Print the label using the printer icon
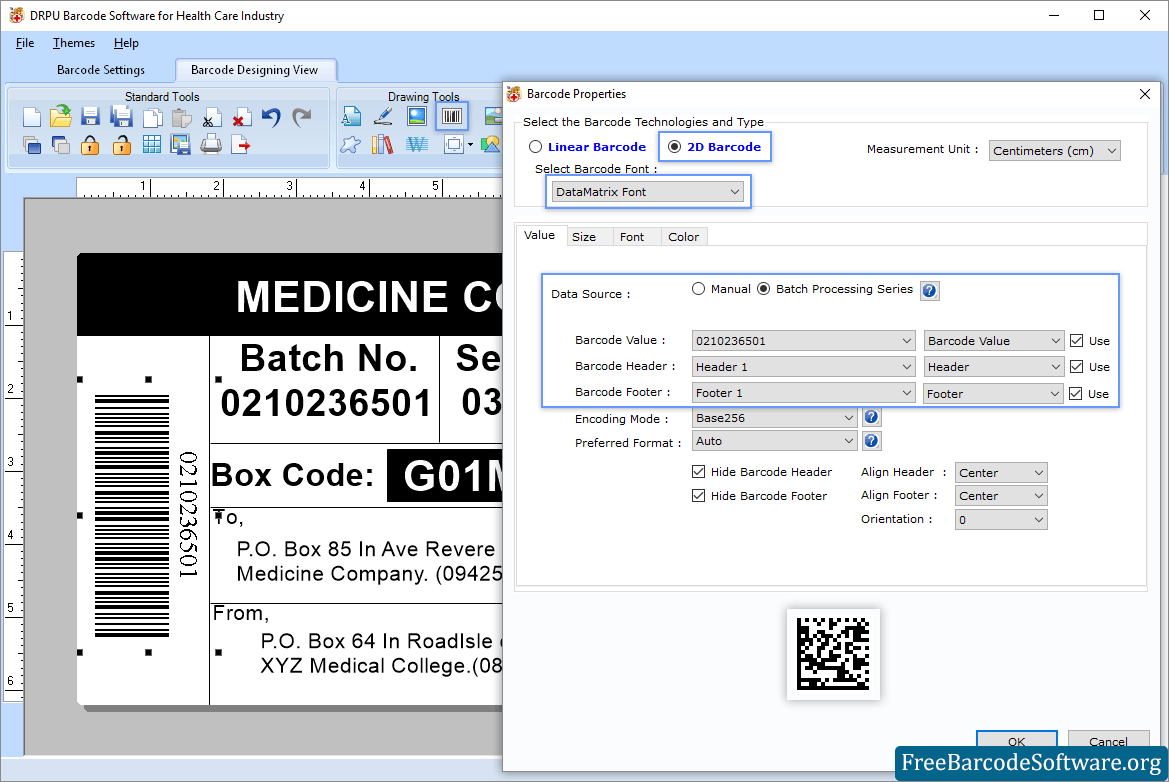 tap(211, 145)
